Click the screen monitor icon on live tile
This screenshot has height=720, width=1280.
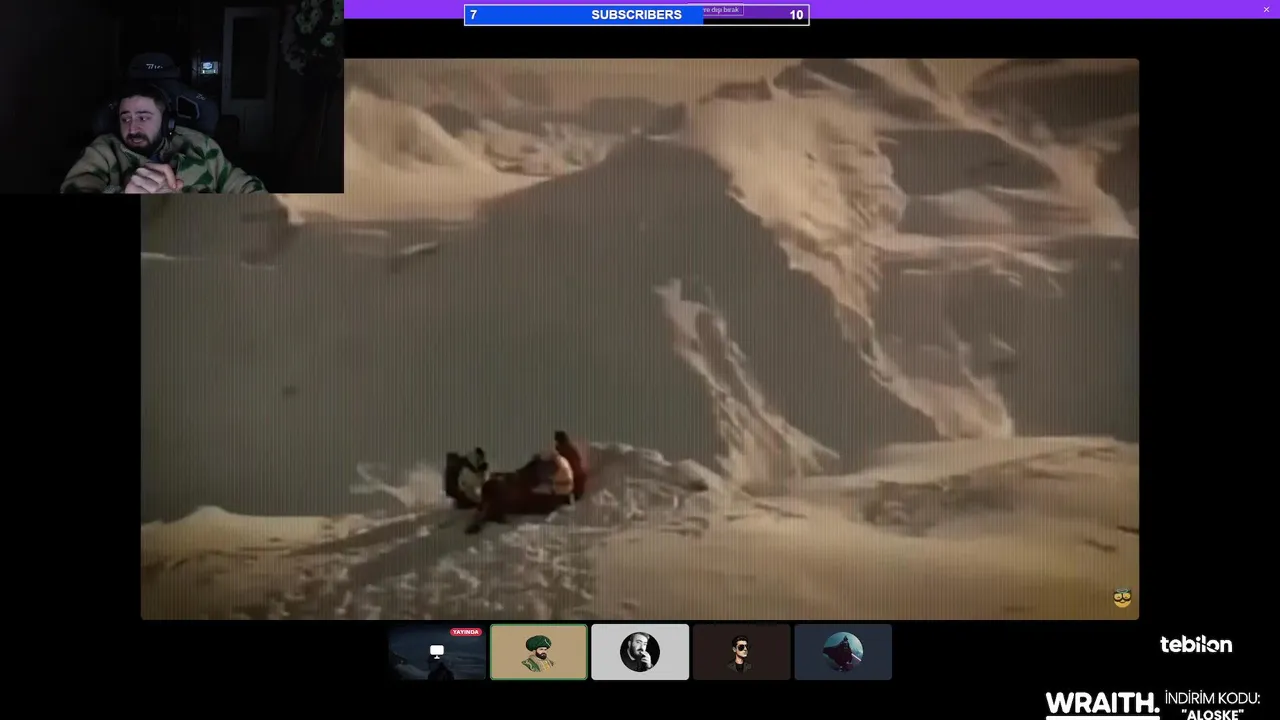(x=437, y=651)
